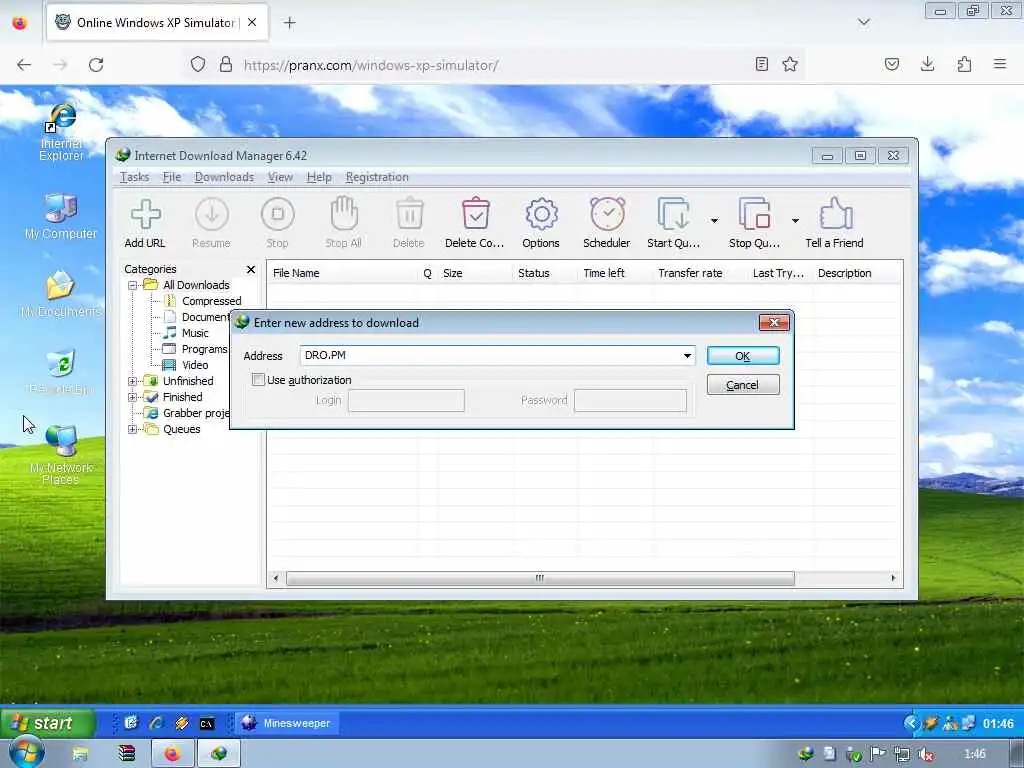Click the Delete Completed toolbar icon
This screenshot has height=768, width=1024.
point(475,213)
